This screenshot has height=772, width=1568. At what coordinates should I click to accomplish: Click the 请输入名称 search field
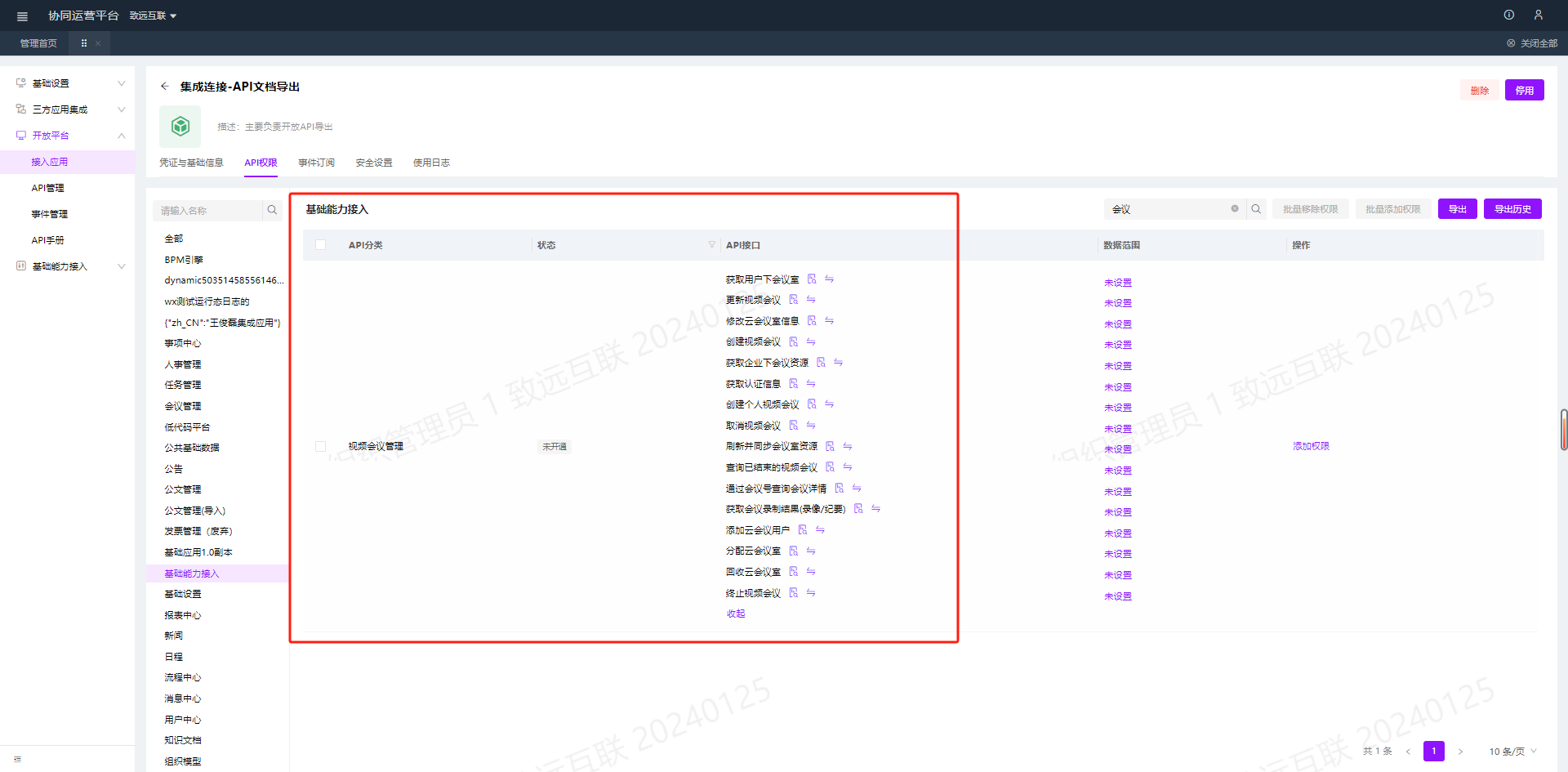(209, 211)
